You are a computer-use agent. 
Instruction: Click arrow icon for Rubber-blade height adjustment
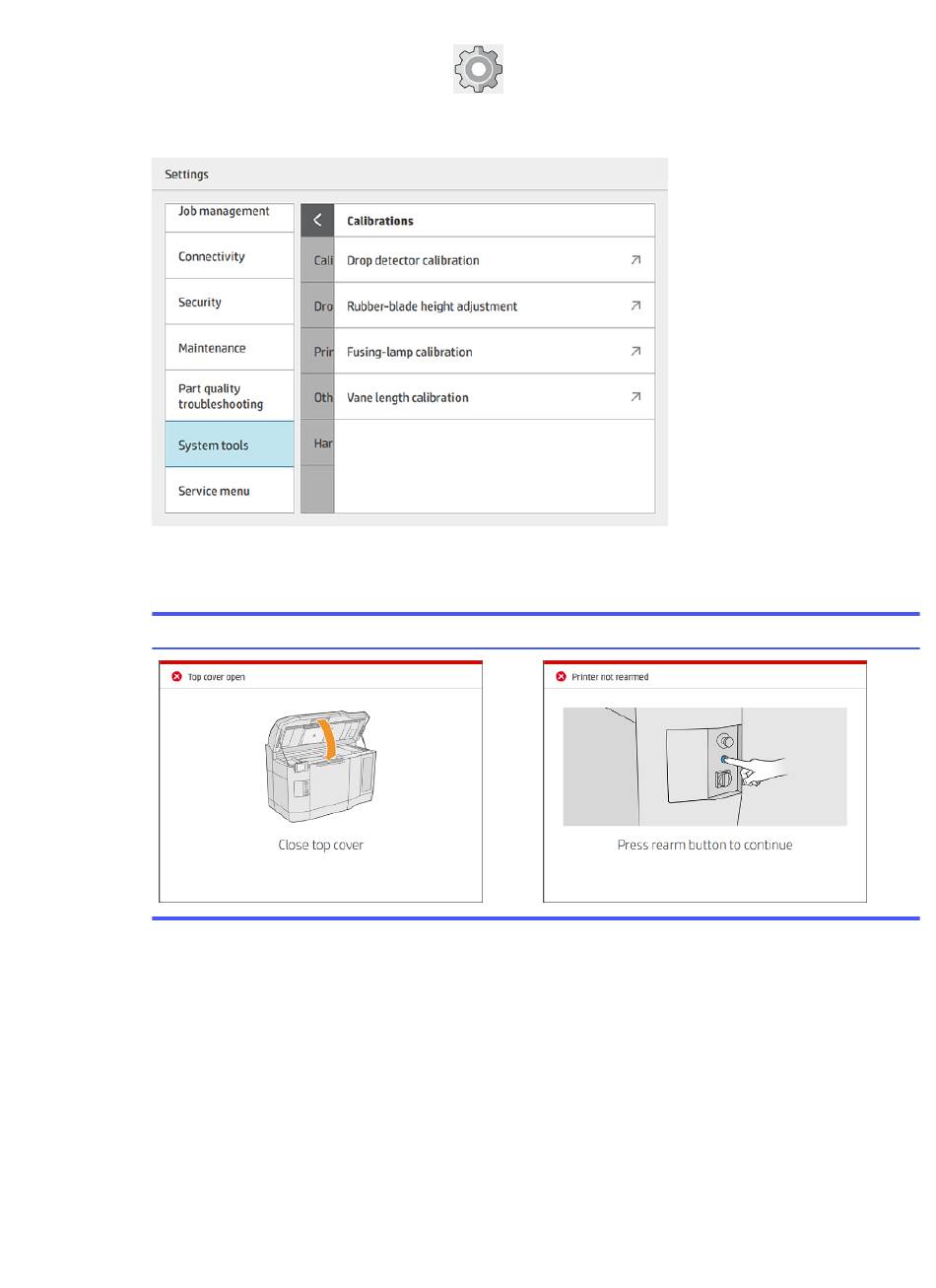[x=635, y=305]
